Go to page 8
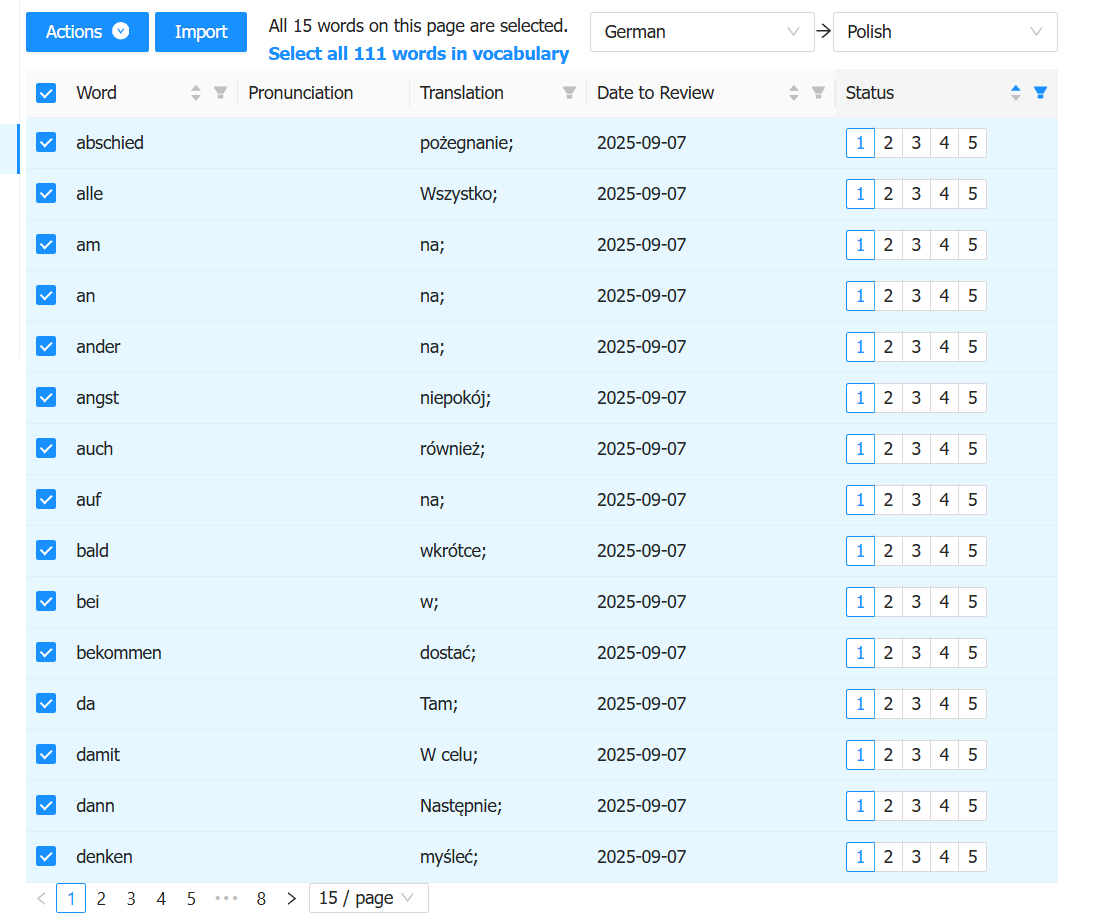1102x916 pixels. (x=261, y=898)
